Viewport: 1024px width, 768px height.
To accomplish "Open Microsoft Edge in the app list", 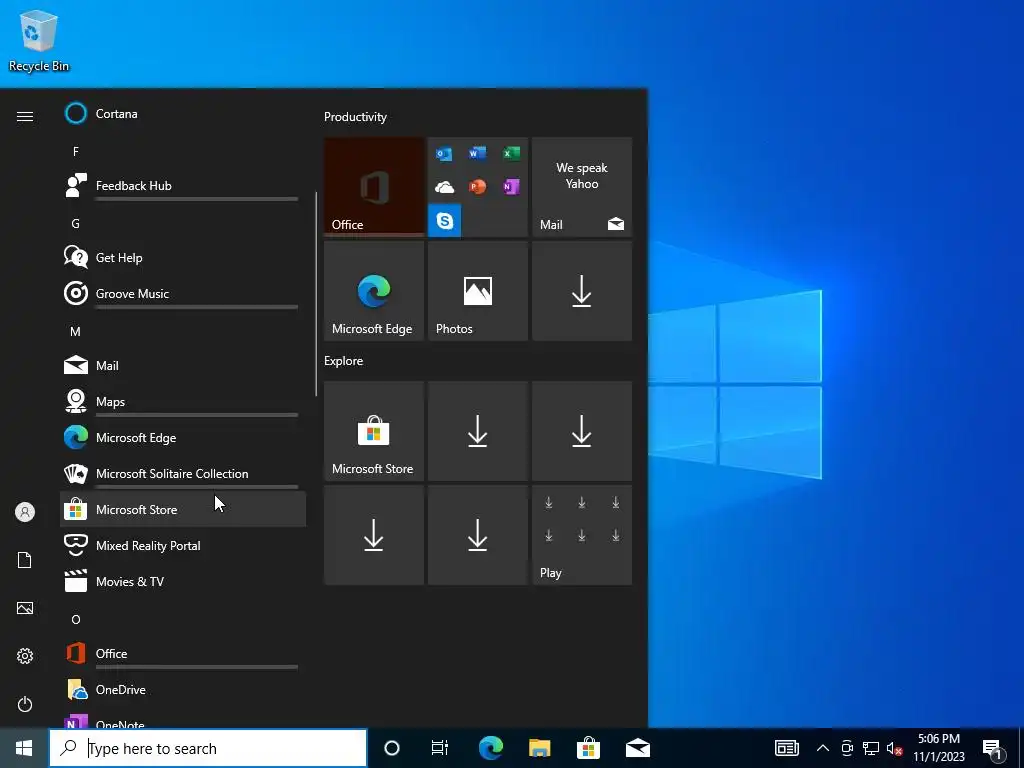I will [x=183, y=437].
